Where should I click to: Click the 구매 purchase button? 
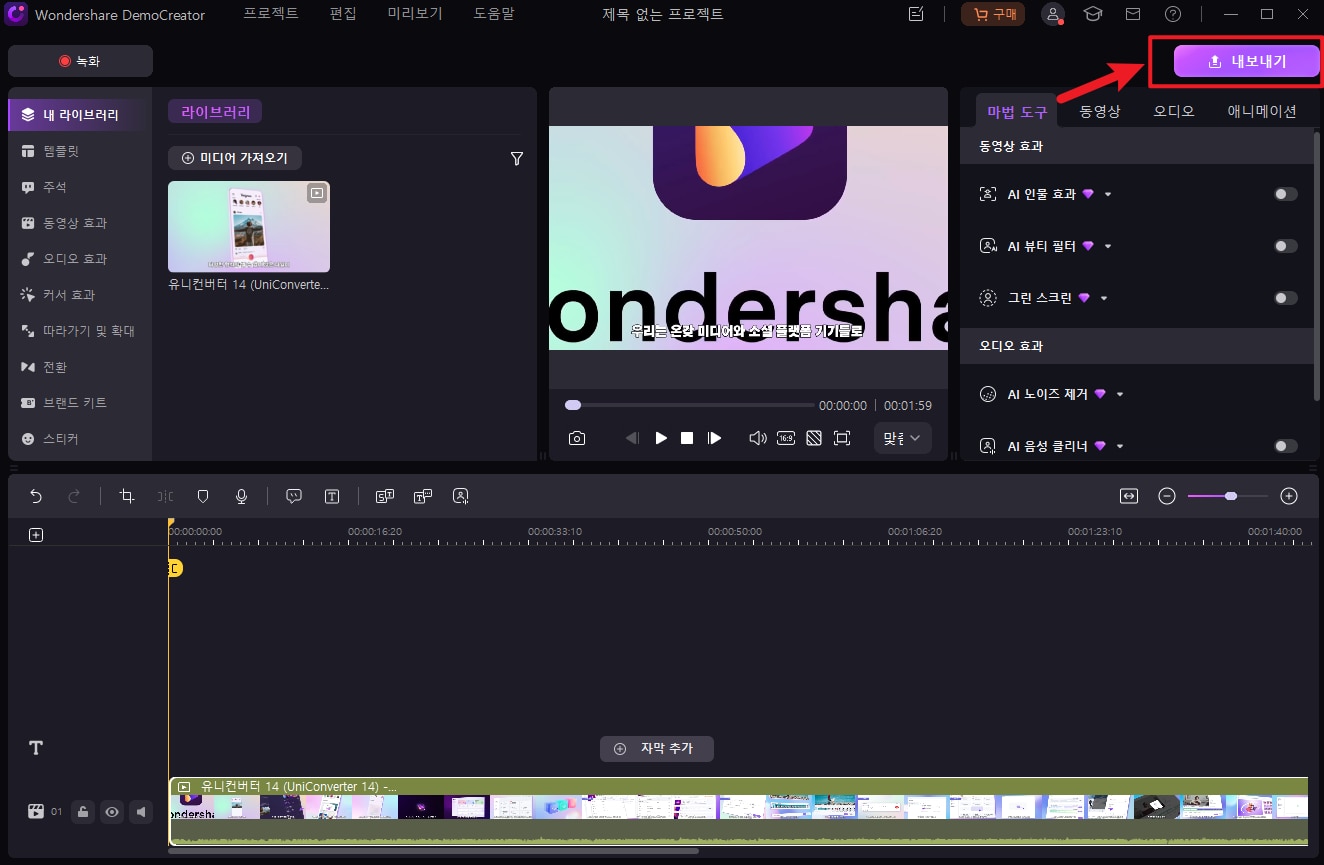tap(993, 14)
